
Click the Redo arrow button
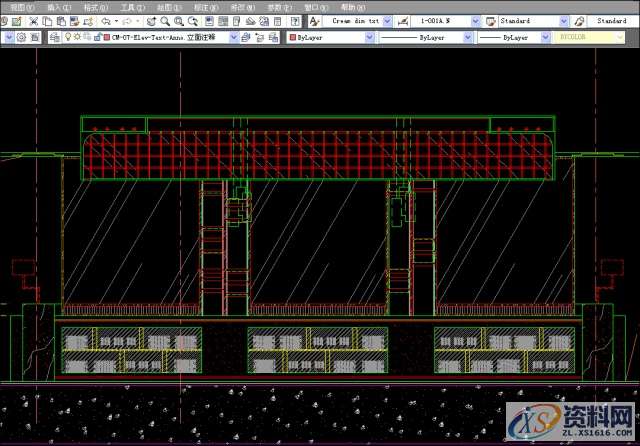(127, 21)
